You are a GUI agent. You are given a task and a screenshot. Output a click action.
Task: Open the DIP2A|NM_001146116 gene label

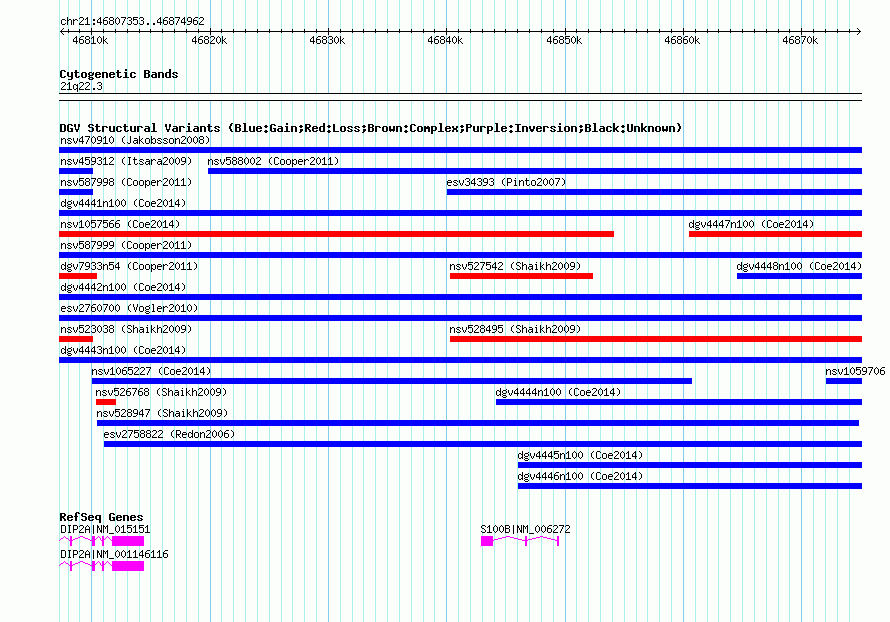pyautogui.click(x=114, y=554)
